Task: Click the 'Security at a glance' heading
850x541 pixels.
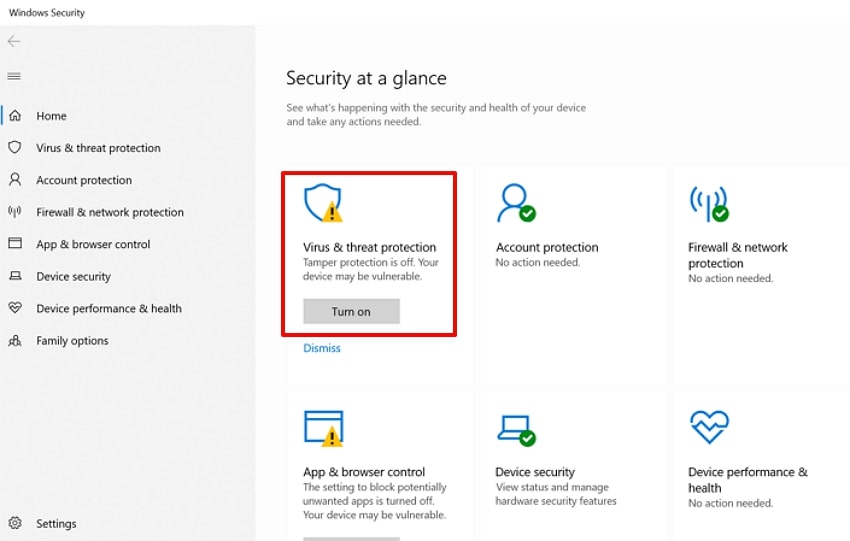Action: point(366,78)
